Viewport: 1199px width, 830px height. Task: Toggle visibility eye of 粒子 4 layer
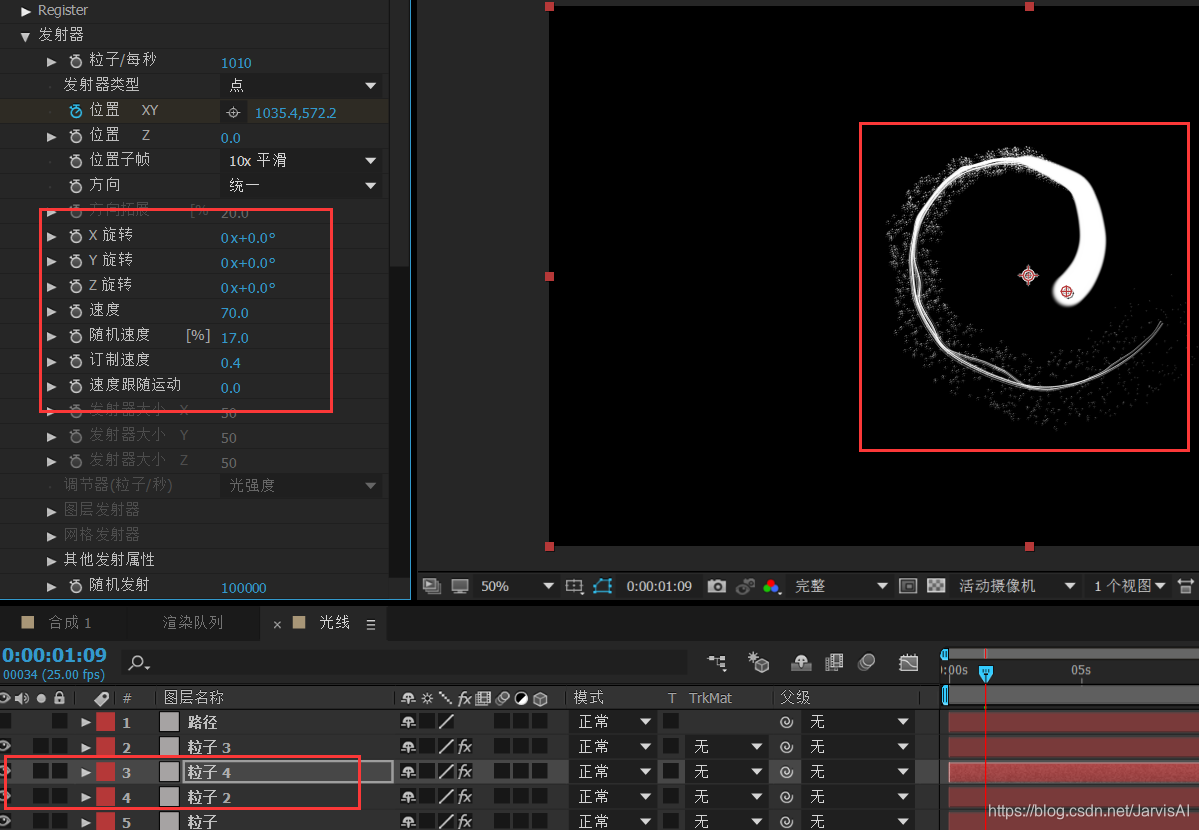[5, 772]
